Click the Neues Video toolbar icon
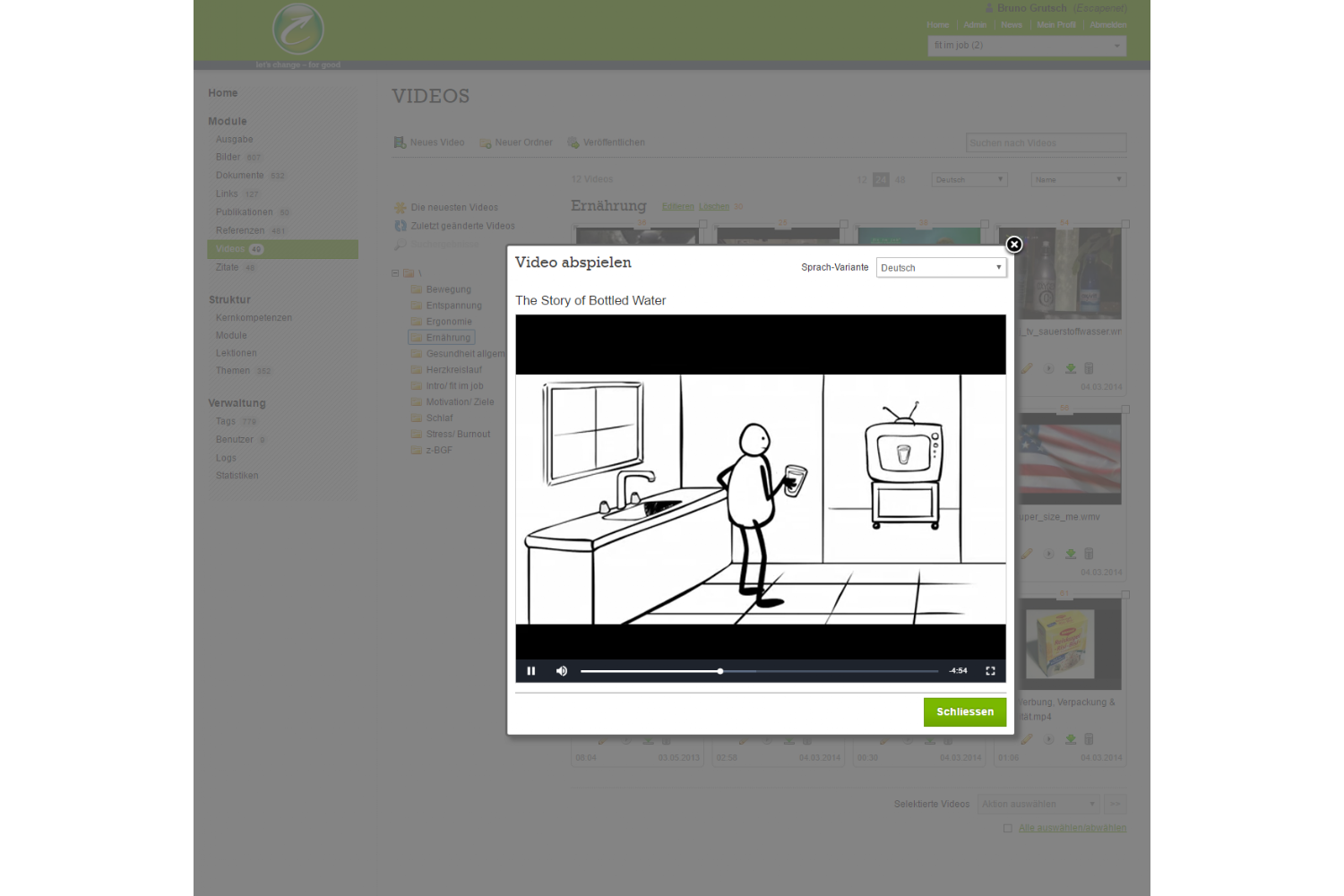This screenshot has height=896, width=1344. click(x=401, y=142)
